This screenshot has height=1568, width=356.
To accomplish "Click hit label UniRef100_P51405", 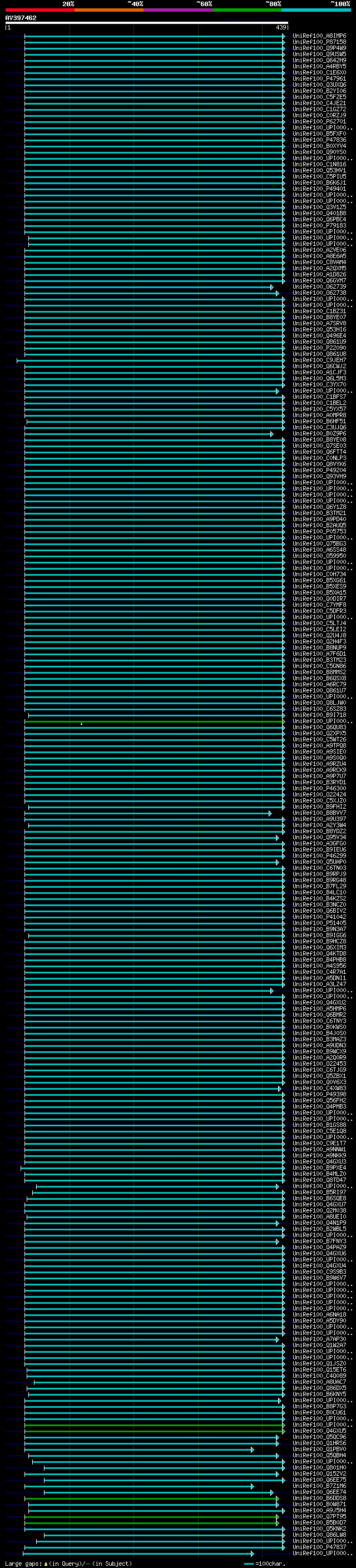I will tap(319, 923).
